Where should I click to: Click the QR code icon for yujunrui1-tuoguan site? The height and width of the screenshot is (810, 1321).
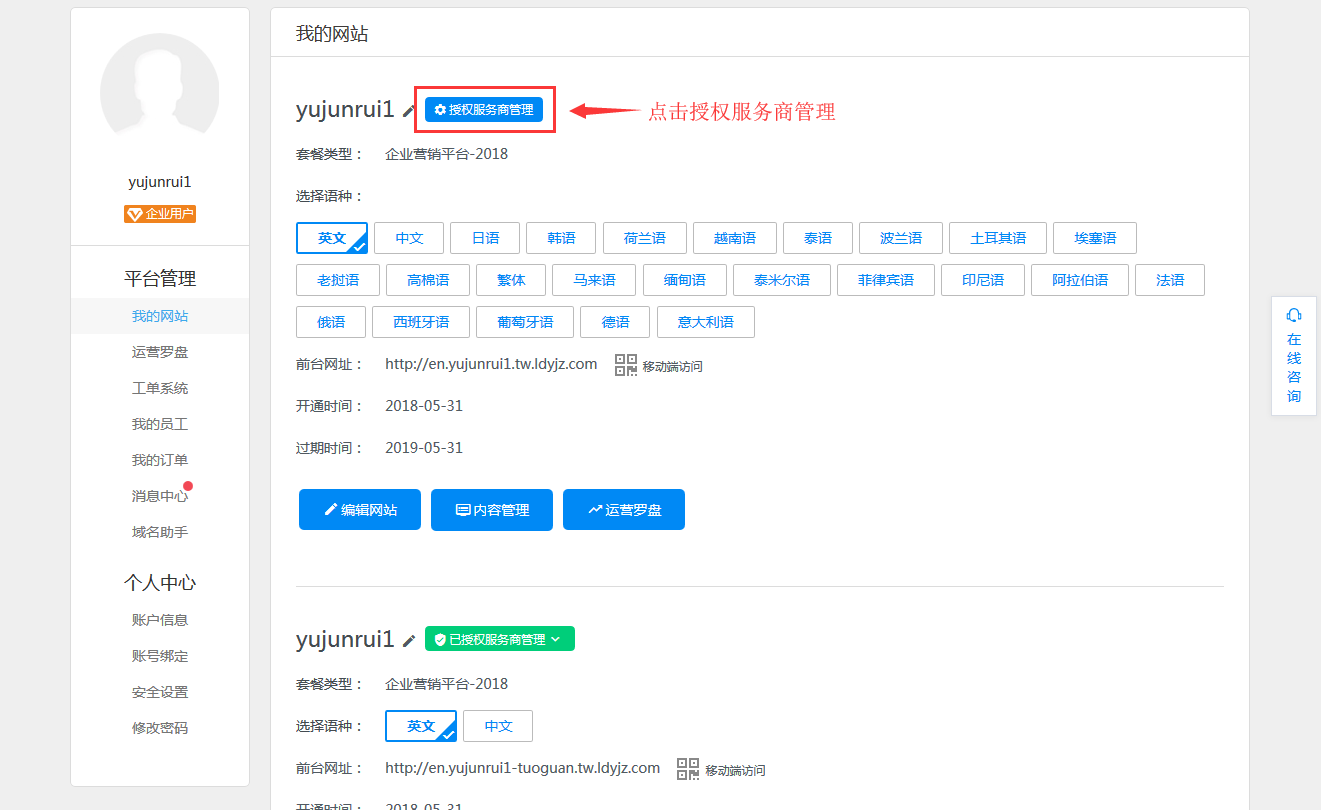click(x=688, y=769)
